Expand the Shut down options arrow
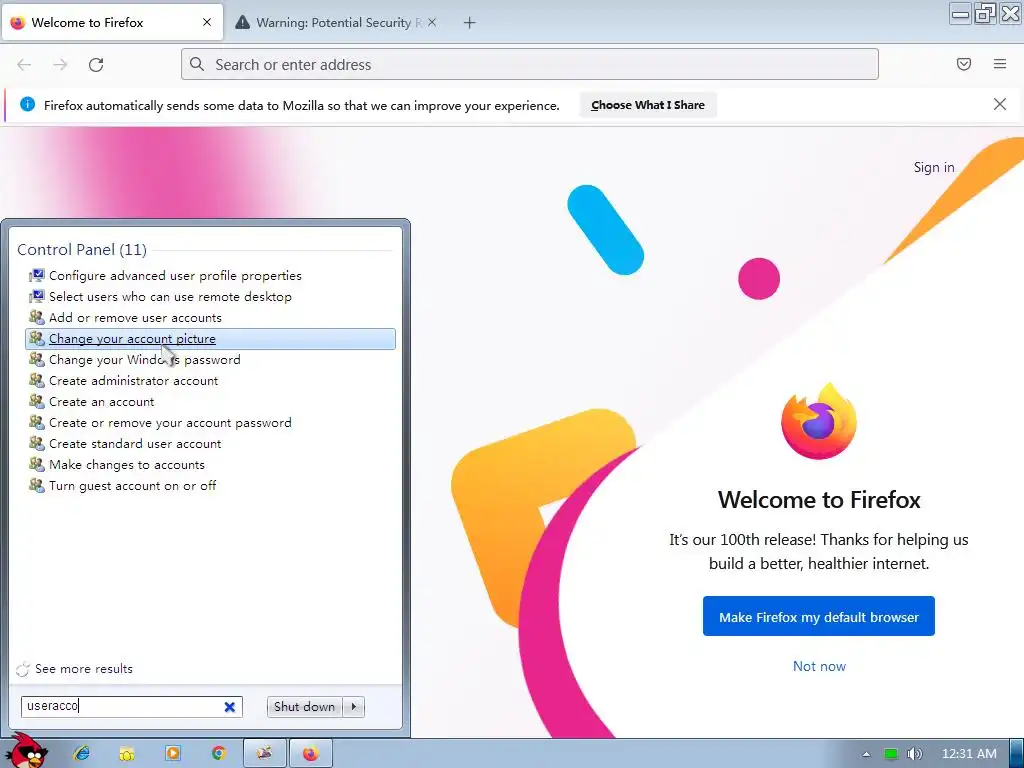Image resolution: width=1024 pixels, height=768 pixels. click(354, 707)
